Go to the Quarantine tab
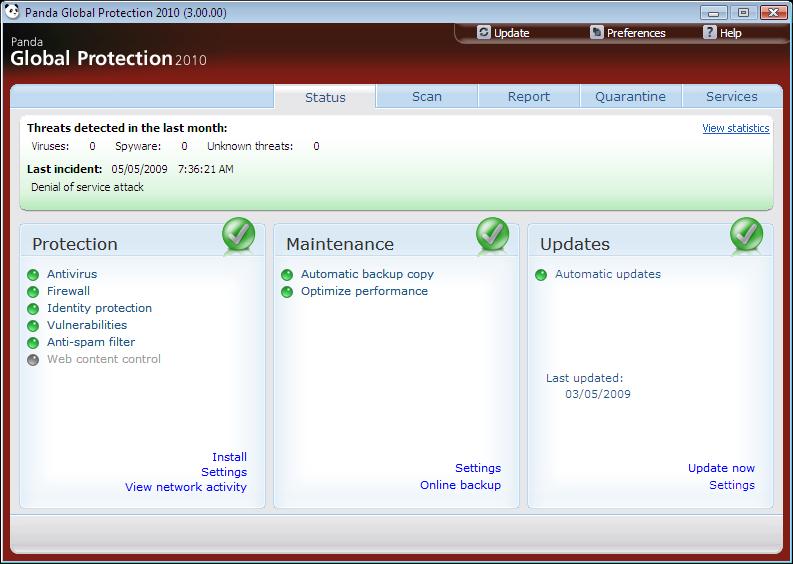The width and height of the screenshot is (793, 564). 630,97
